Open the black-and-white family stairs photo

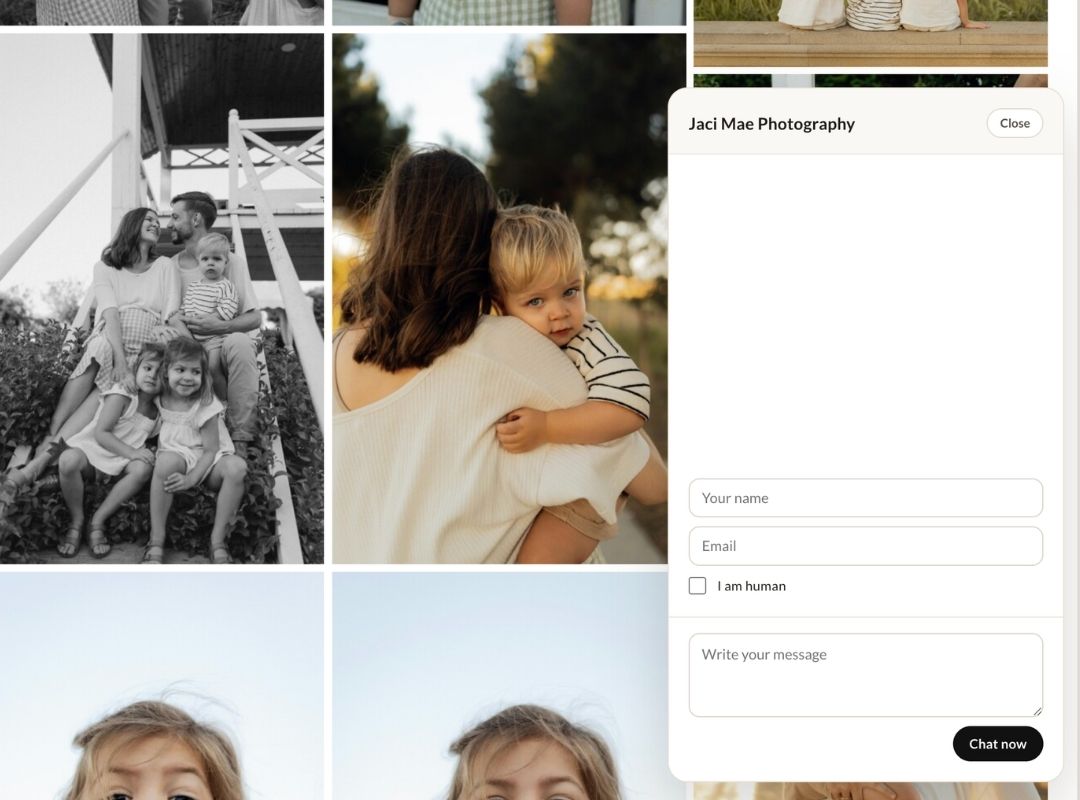click(x=162, y=298)
